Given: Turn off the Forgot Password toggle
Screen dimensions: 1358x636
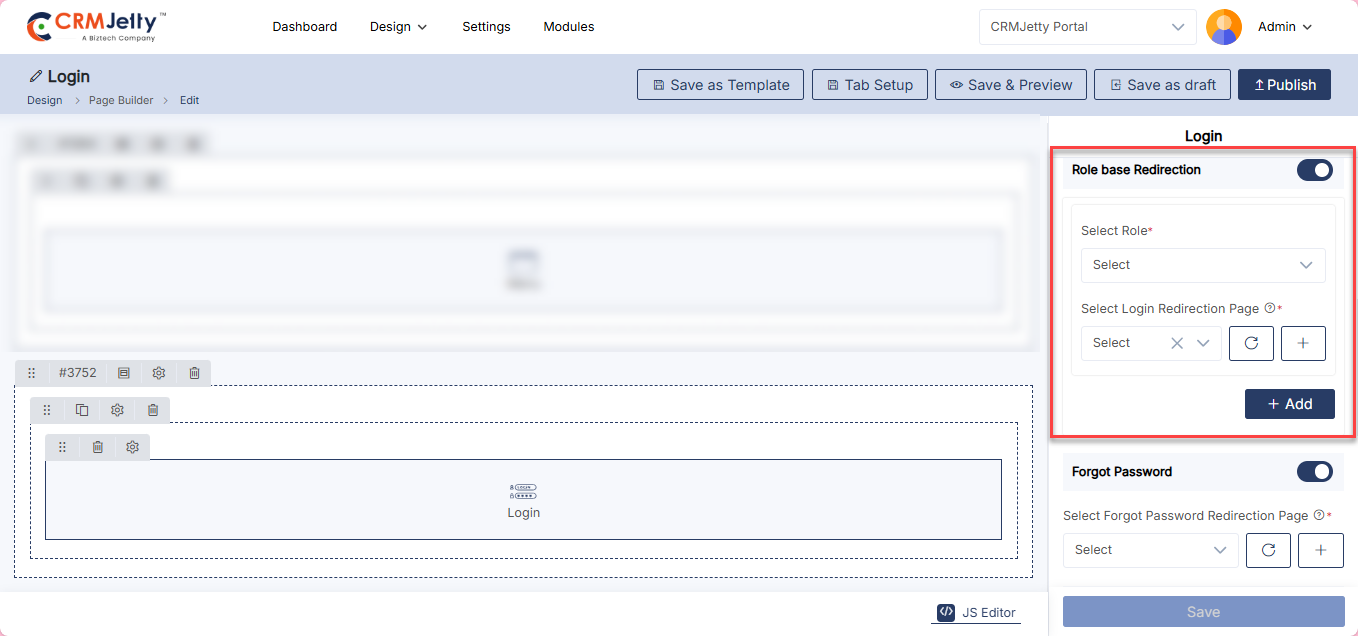Looking at the screenshot, I should click(x=1314, y=472).
